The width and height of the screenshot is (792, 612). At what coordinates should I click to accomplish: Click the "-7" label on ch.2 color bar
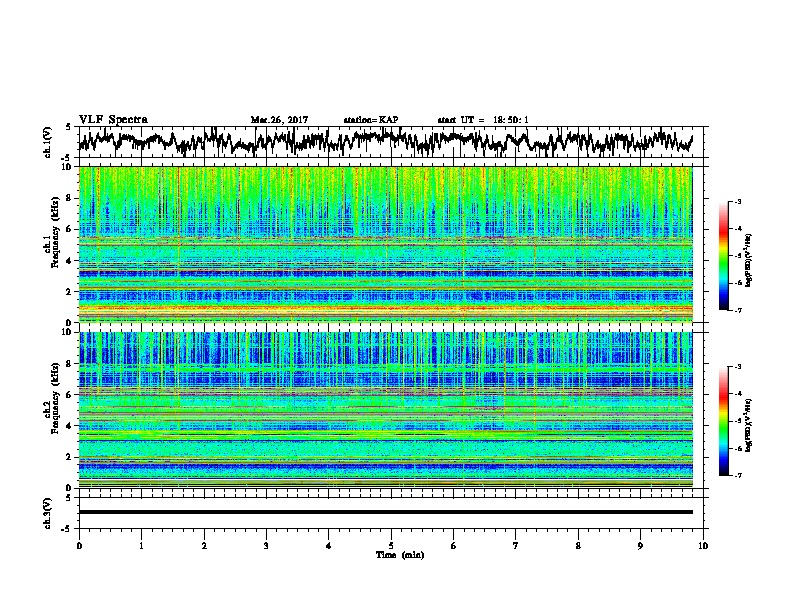click(737, 476)
